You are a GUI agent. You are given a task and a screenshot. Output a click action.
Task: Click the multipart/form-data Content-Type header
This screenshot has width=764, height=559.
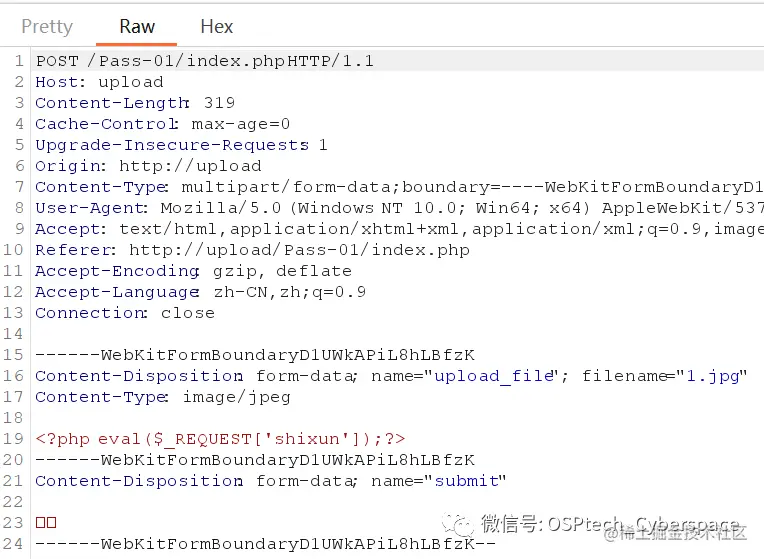(x=399, y=187)
